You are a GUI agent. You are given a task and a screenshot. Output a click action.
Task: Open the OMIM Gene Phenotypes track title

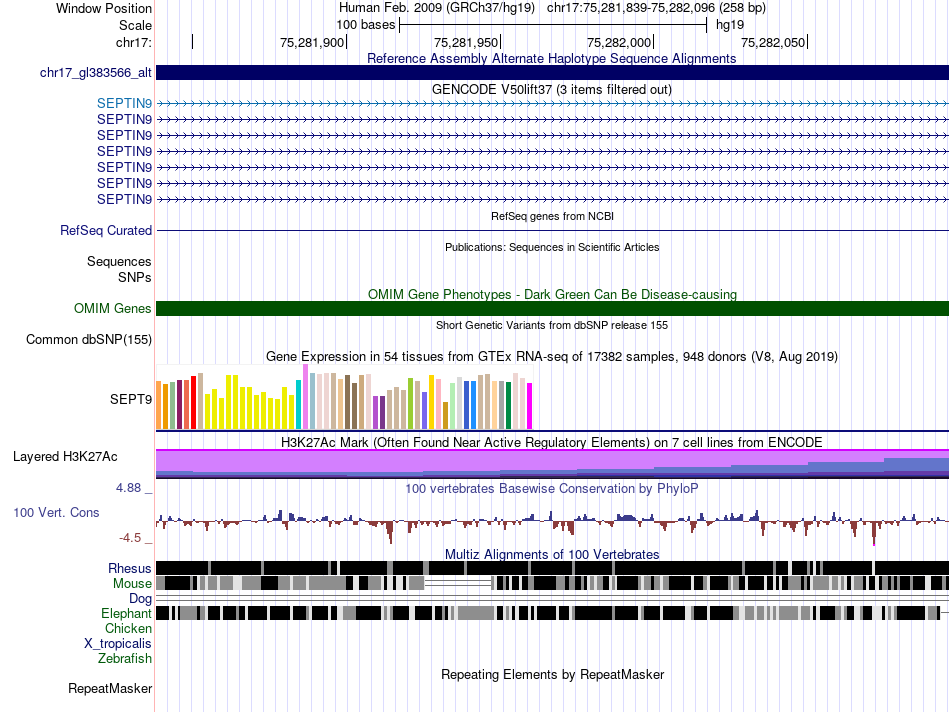[x=552, y=294]
